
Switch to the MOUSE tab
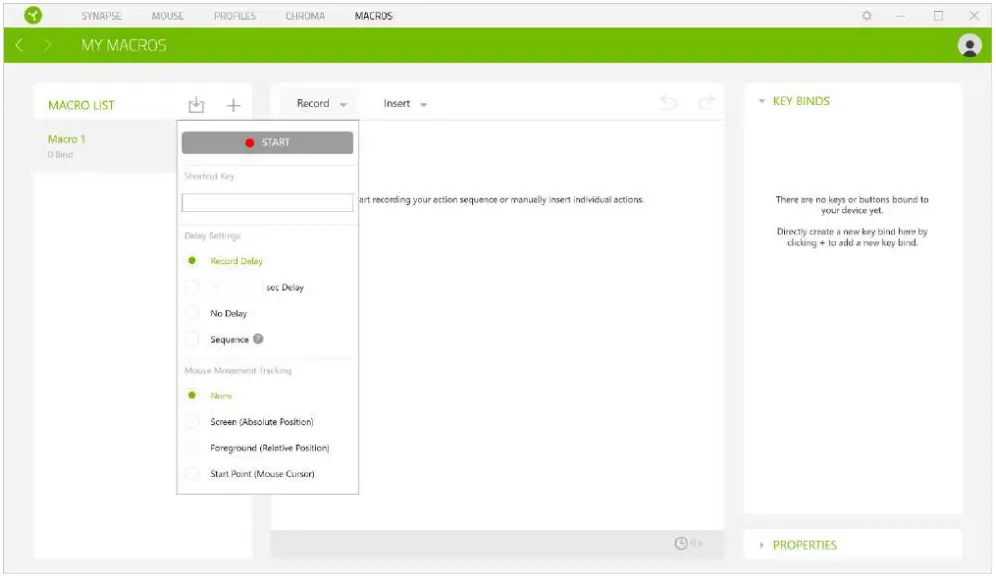point(168,16)
